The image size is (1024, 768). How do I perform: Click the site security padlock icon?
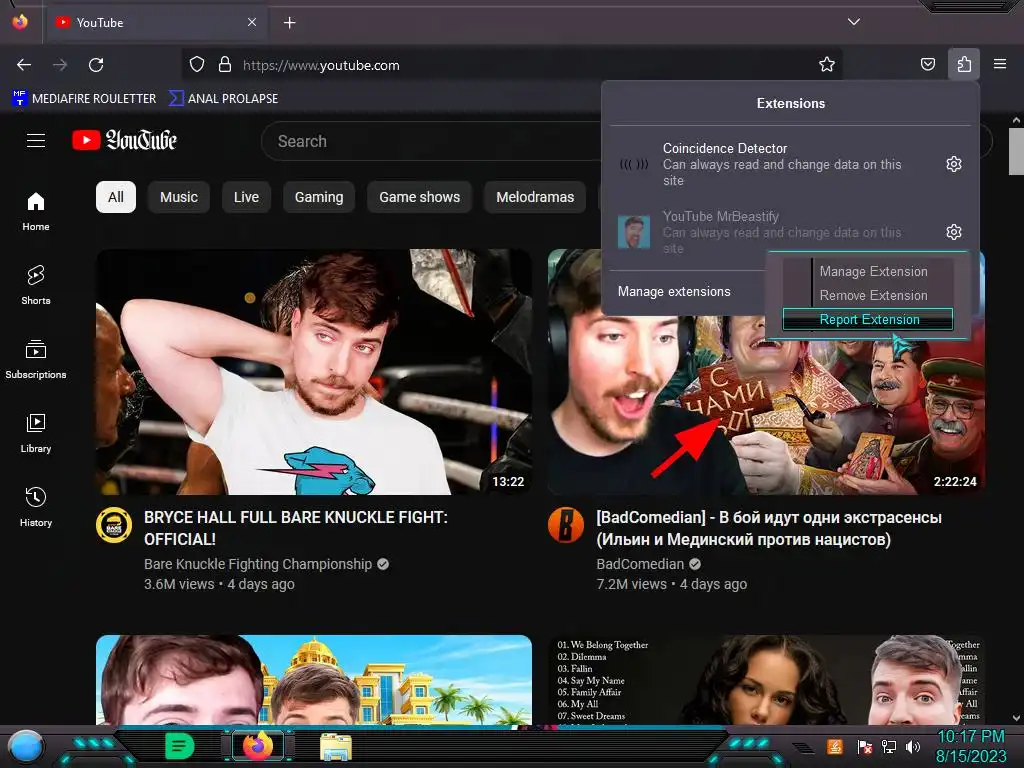(x=225, y=65)
